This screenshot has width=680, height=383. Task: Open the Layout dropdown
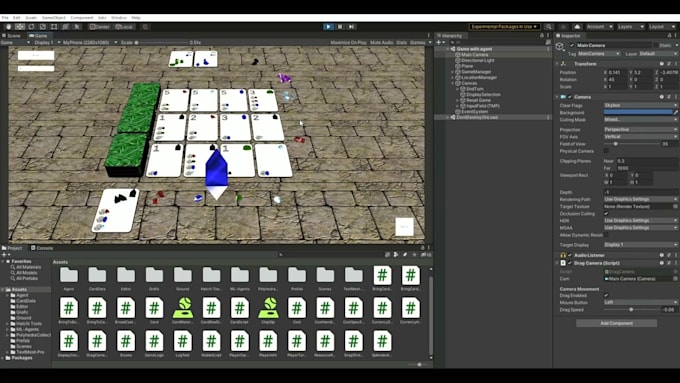(x=662, y=26)
